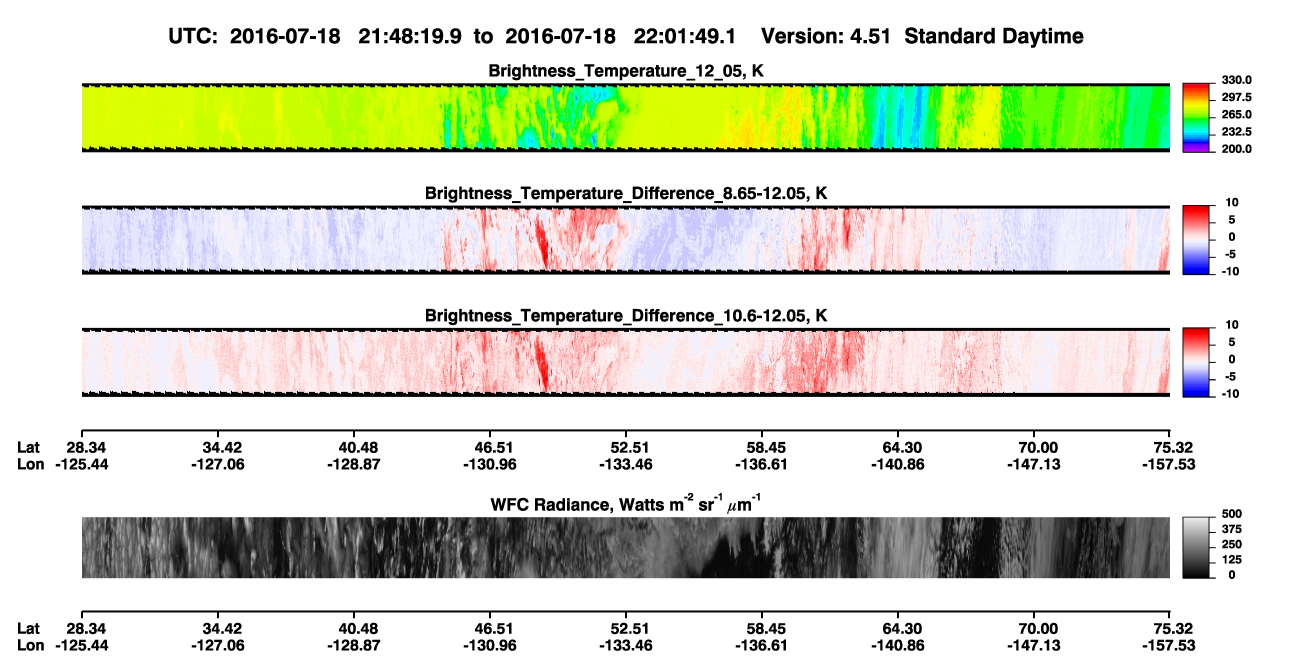The image size is (1300, 667).
Task: Click lower axis longitude -127.06 label
Action: 219,645
